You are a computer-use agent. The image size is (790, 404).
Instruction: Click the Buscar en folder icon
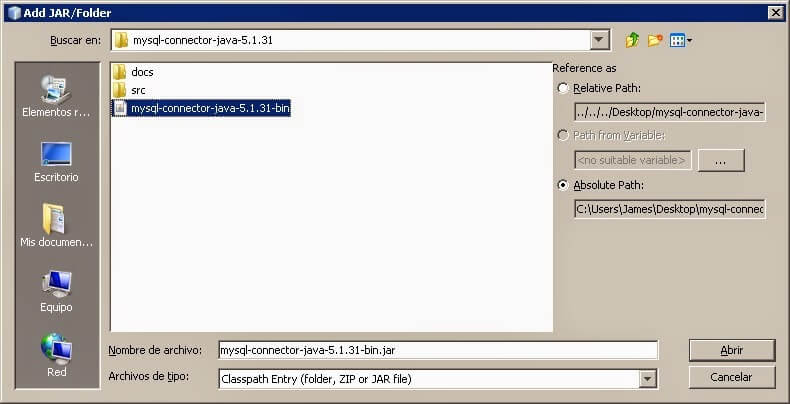tap(121, 40)
